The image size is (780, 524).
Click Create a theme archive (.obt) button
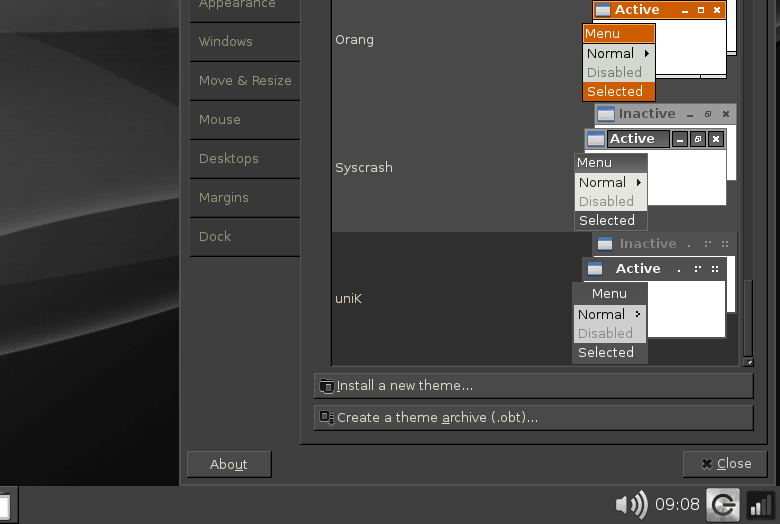(534, 418)
